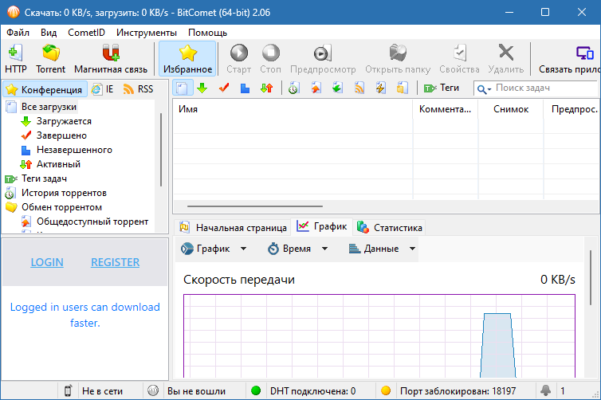Click the lightning page filter icon
This screenshot has width=601, height=400.
point(380,88)
